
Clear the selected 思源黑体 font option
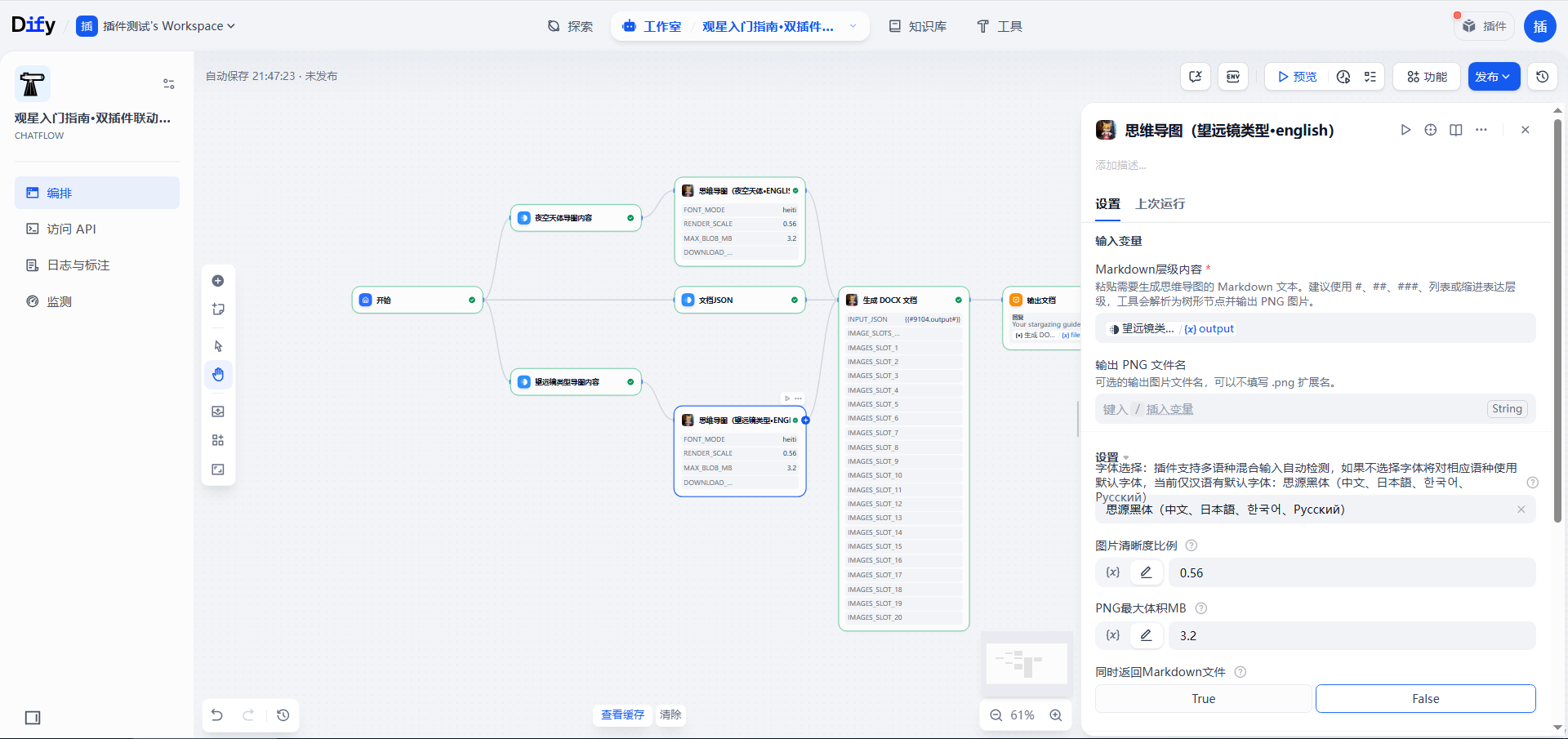(1521, 510)
